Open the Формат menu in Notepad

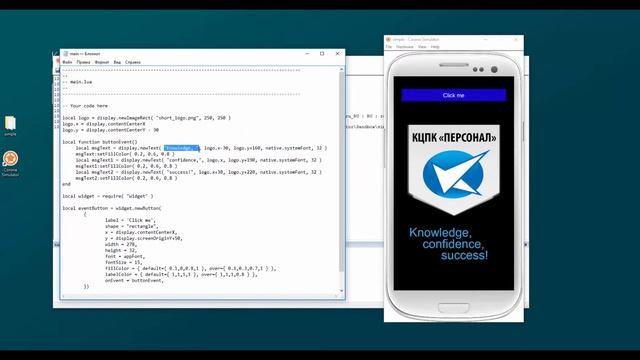(x=102, y=62)
